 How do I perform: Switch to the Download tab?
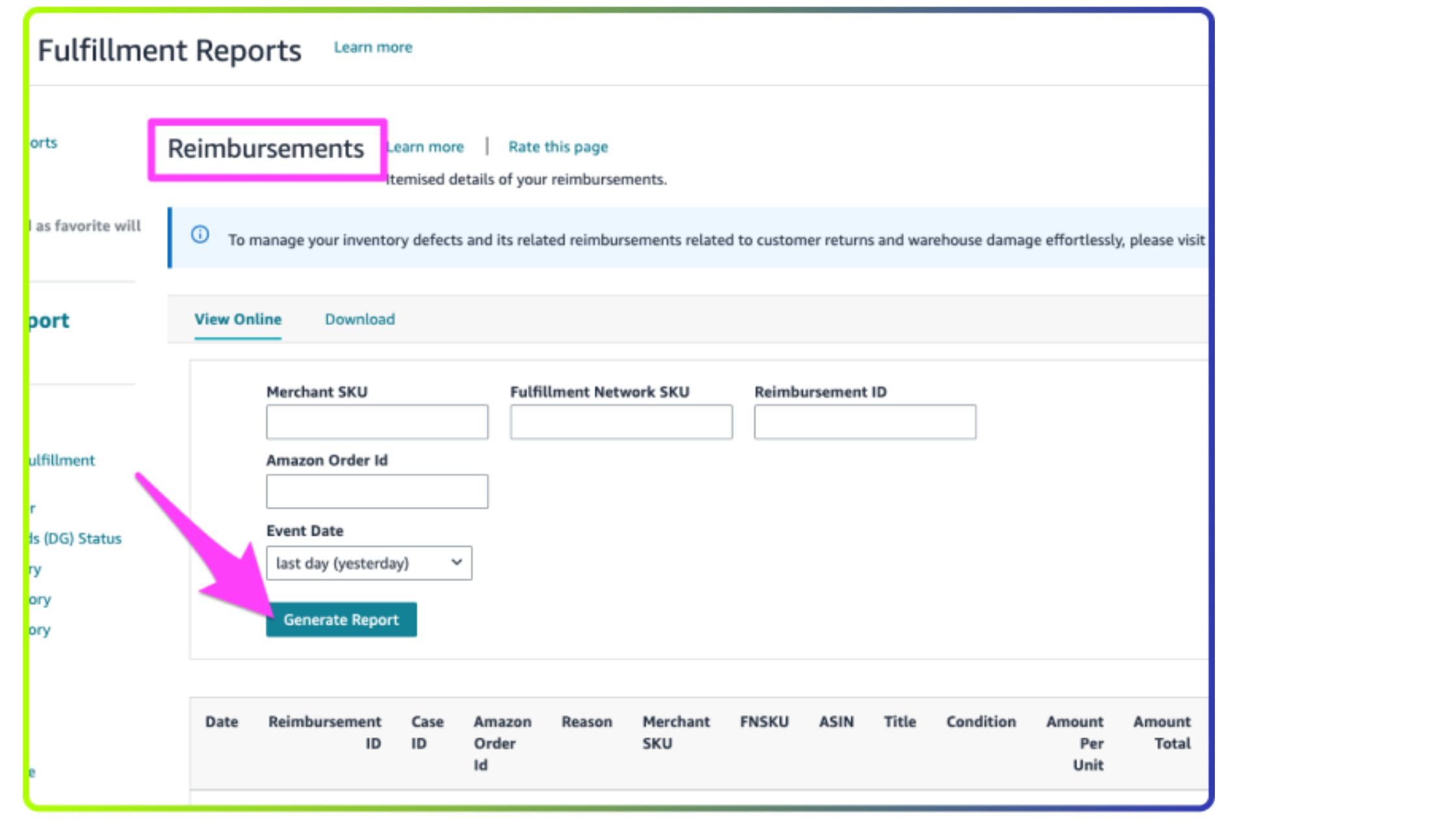coord(359,319)
